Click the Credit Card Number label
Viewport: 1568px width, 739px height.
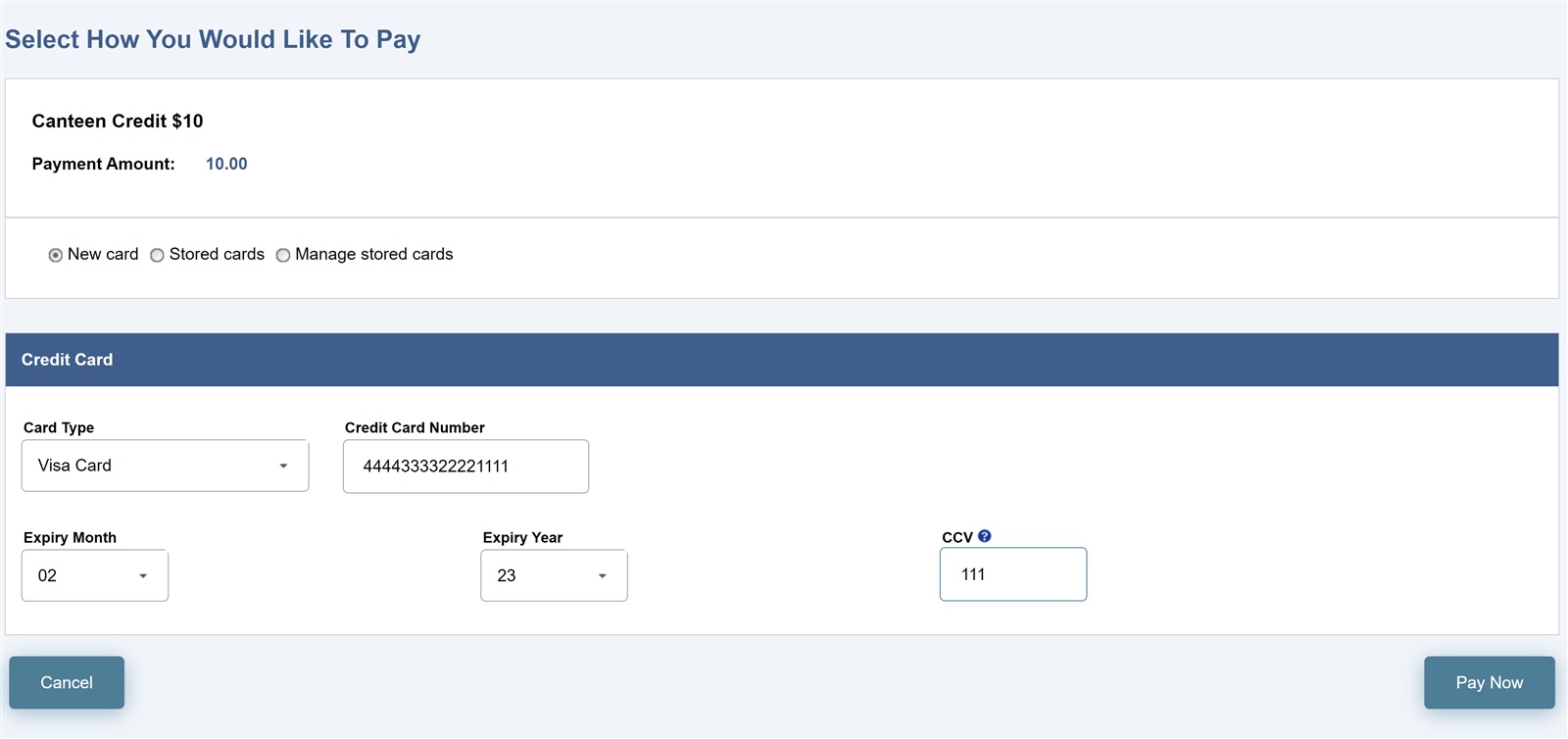pos(415,427)
